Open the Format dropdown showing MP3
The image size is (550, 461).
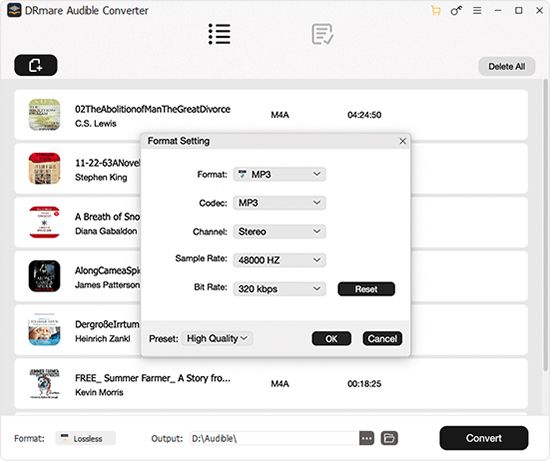pos(280,174)
